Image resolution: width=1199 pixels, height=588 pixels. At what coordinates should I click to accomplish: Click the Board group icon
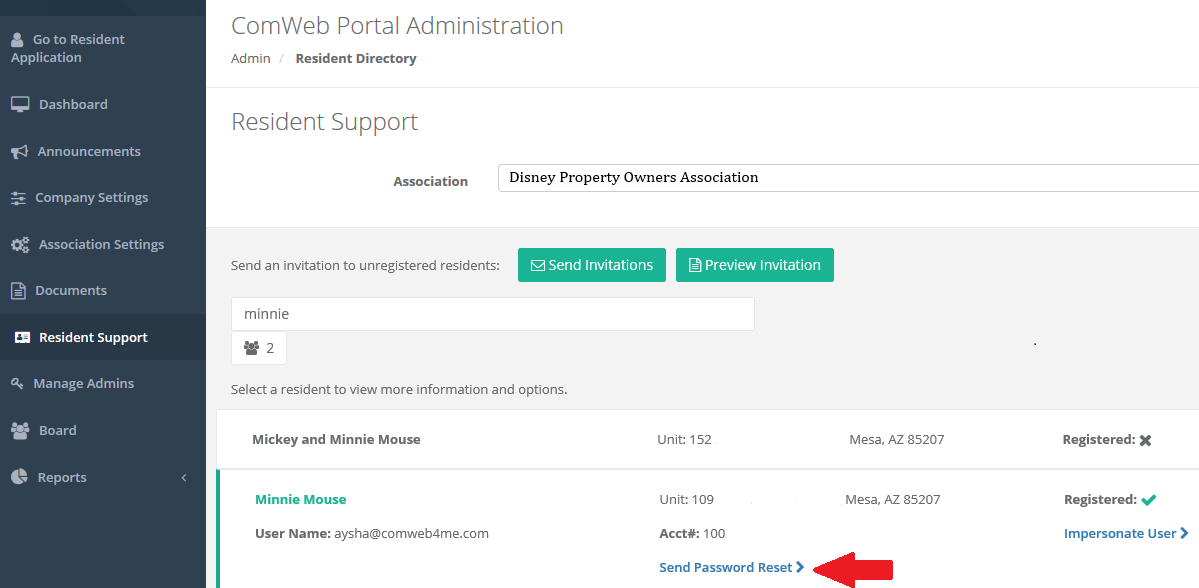click(20, 430)
